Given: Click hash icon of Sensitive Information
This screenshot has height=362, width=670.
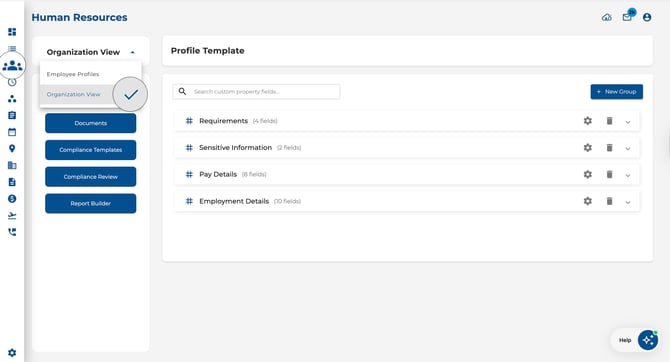Looking at the screenshot, I should click(189, 147).
